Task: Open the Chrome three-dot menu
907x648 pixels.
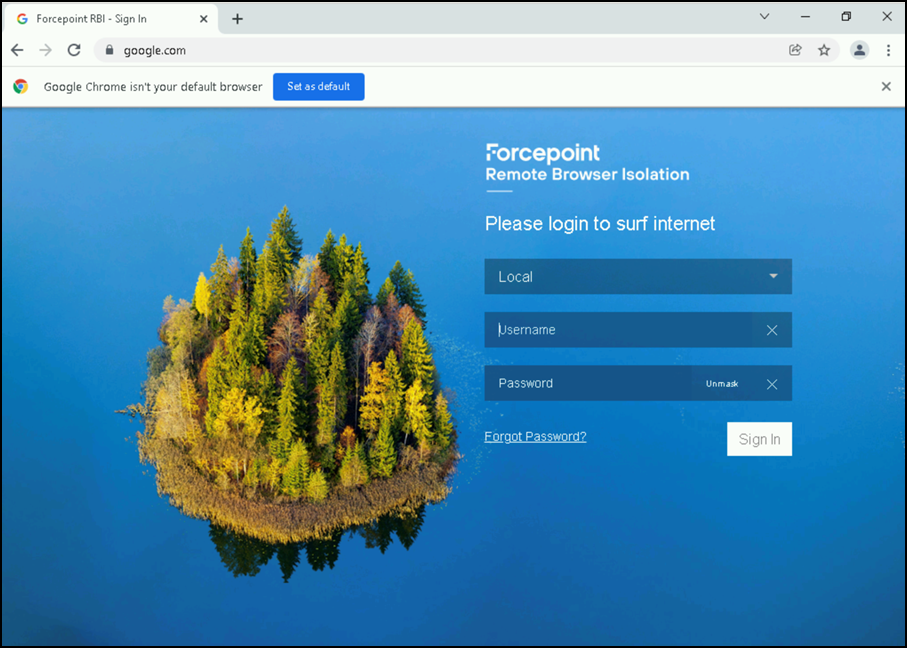Action: (x=888, y=50)
